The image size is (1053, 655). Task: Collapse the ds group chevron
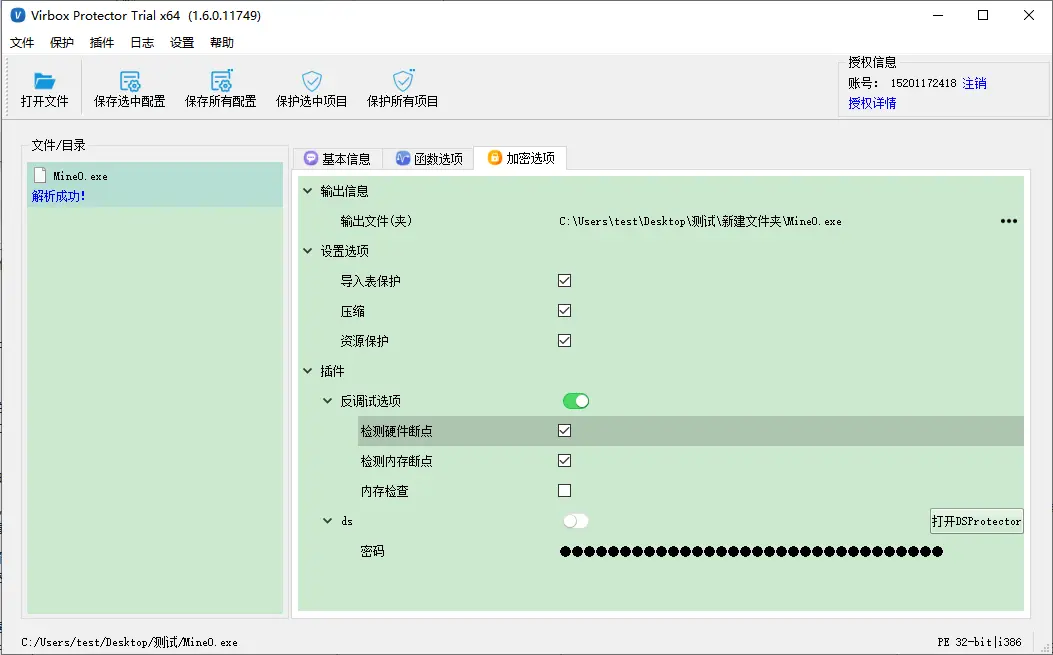(328, 521)
